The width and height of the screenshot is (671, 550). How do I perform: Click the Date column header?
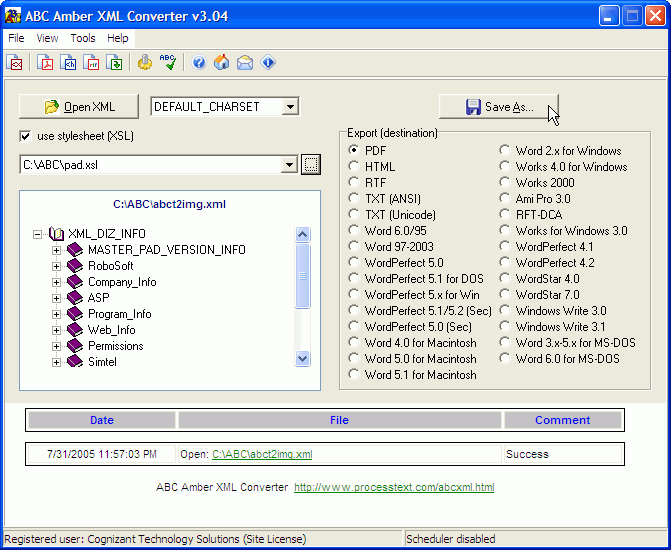pos(102,420)
